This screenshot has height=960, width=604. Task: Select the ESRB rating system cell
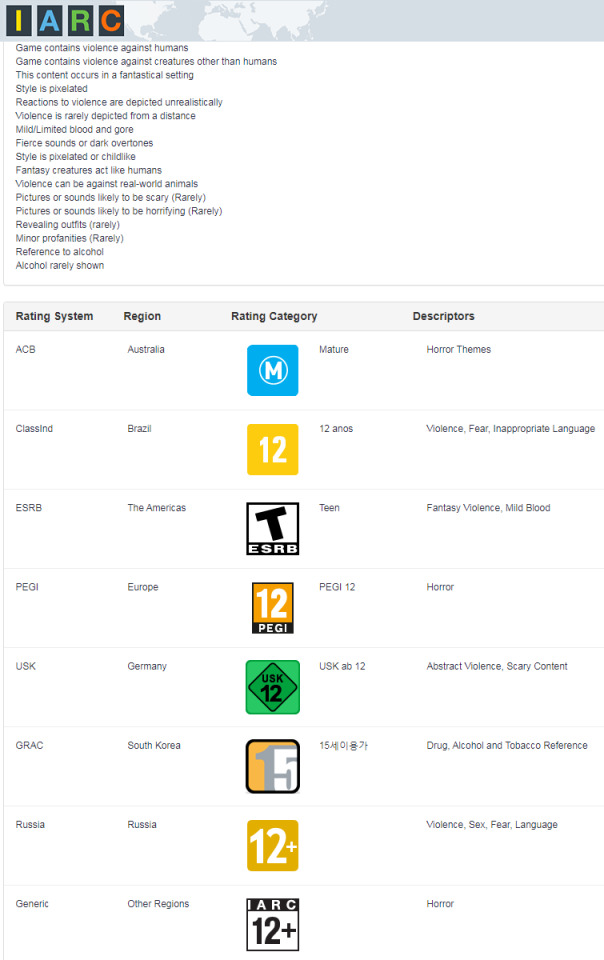29,508
